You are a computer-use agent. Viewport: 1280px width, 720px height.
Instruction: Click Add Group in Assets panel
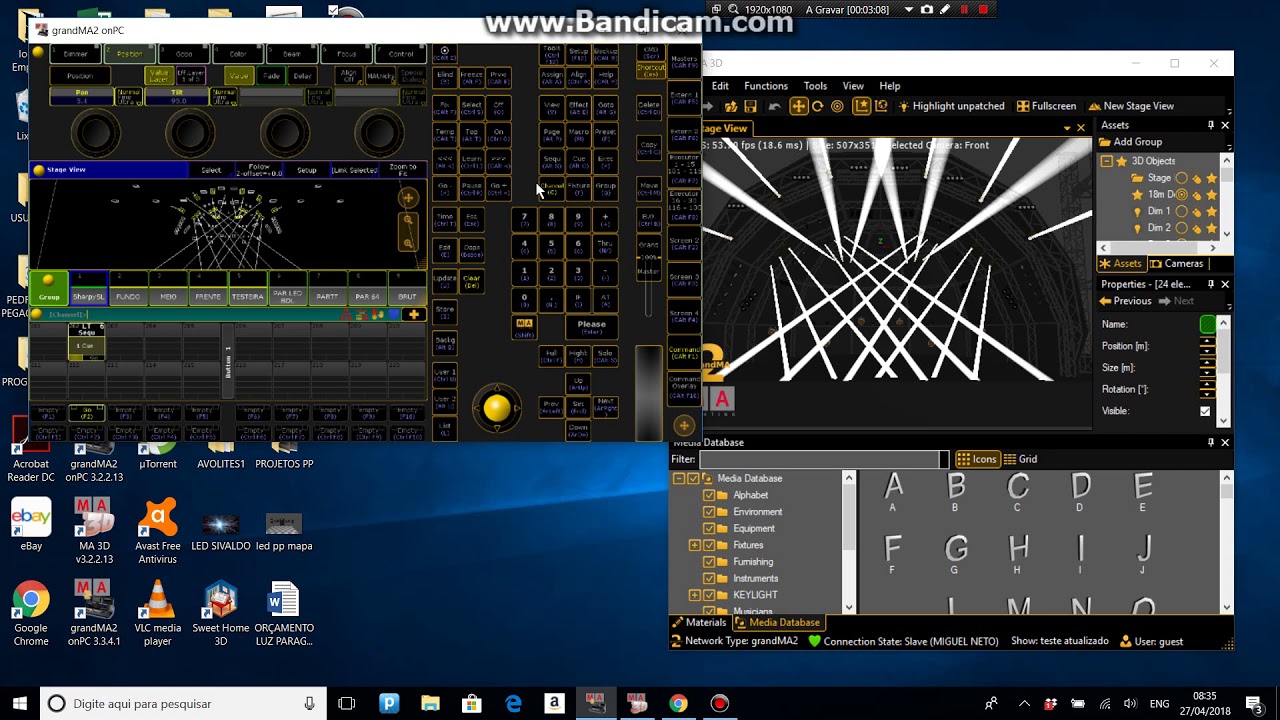tap(1131, 143)
